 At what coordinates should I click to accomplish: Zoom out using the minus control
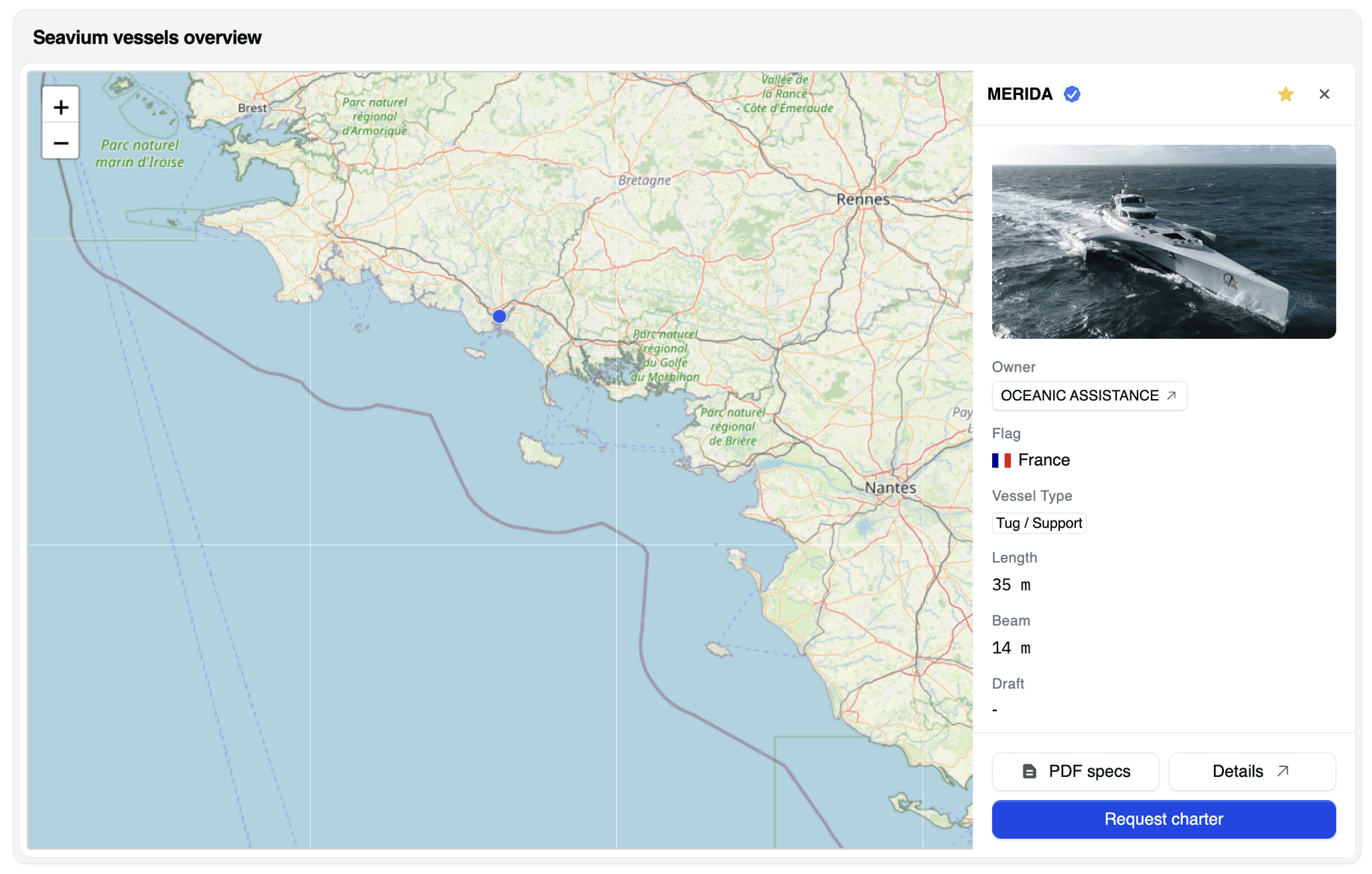tap(60, 143)
